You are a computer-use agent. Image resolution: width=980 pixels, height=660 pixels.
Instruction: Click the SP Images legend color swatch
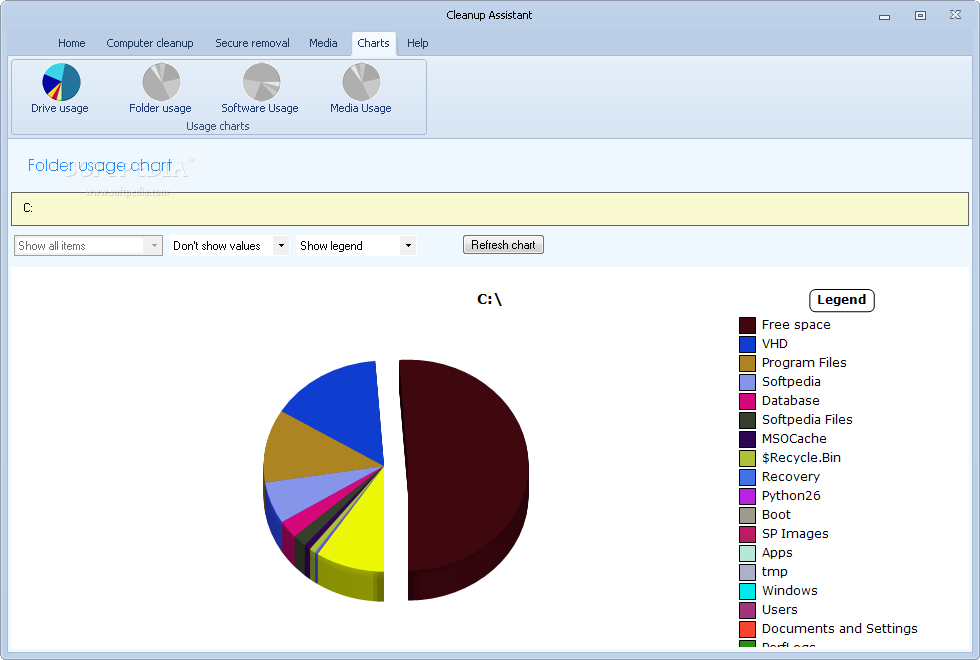pos(748,534)
